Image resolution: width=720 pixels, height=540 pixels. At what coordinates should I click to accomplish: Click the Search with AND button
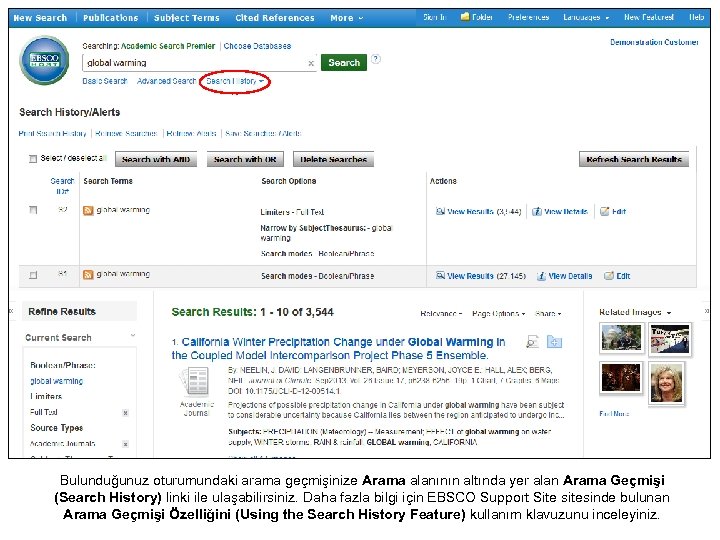point(156,159)
